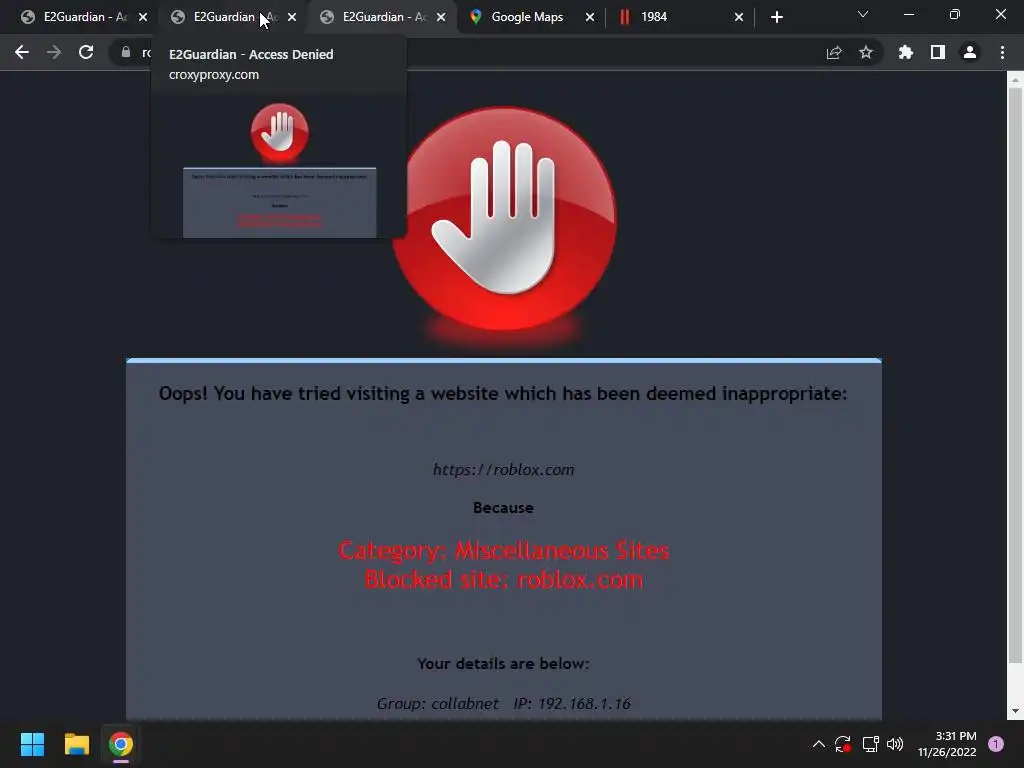Screen dimensions: 1024x768
Task: Click the scrollbar up arrow
Action: (x=1015, y=79)
